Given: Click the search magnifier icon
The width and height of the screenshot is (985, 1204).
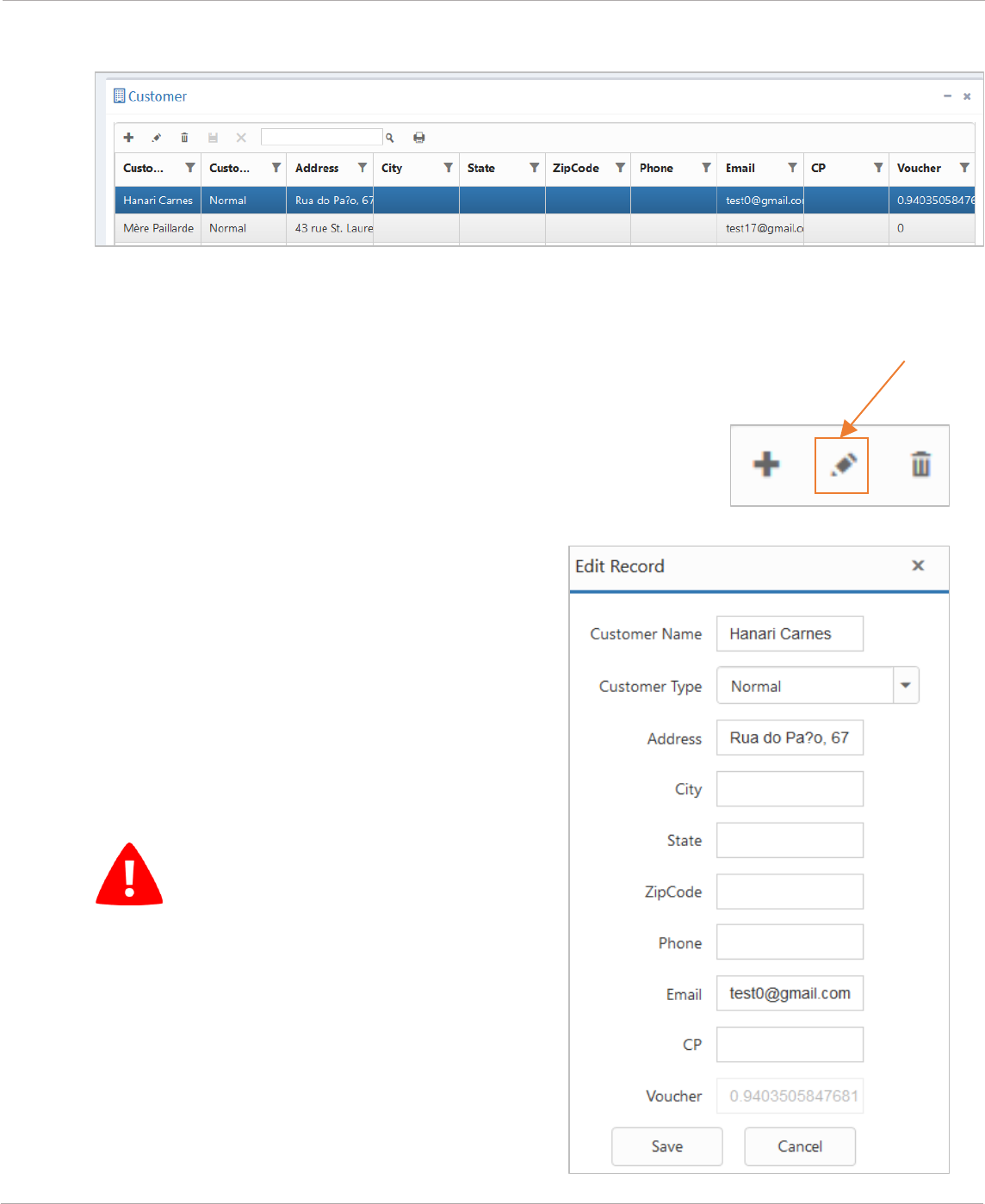Looking at the screenshot, I should coord(390,138).
